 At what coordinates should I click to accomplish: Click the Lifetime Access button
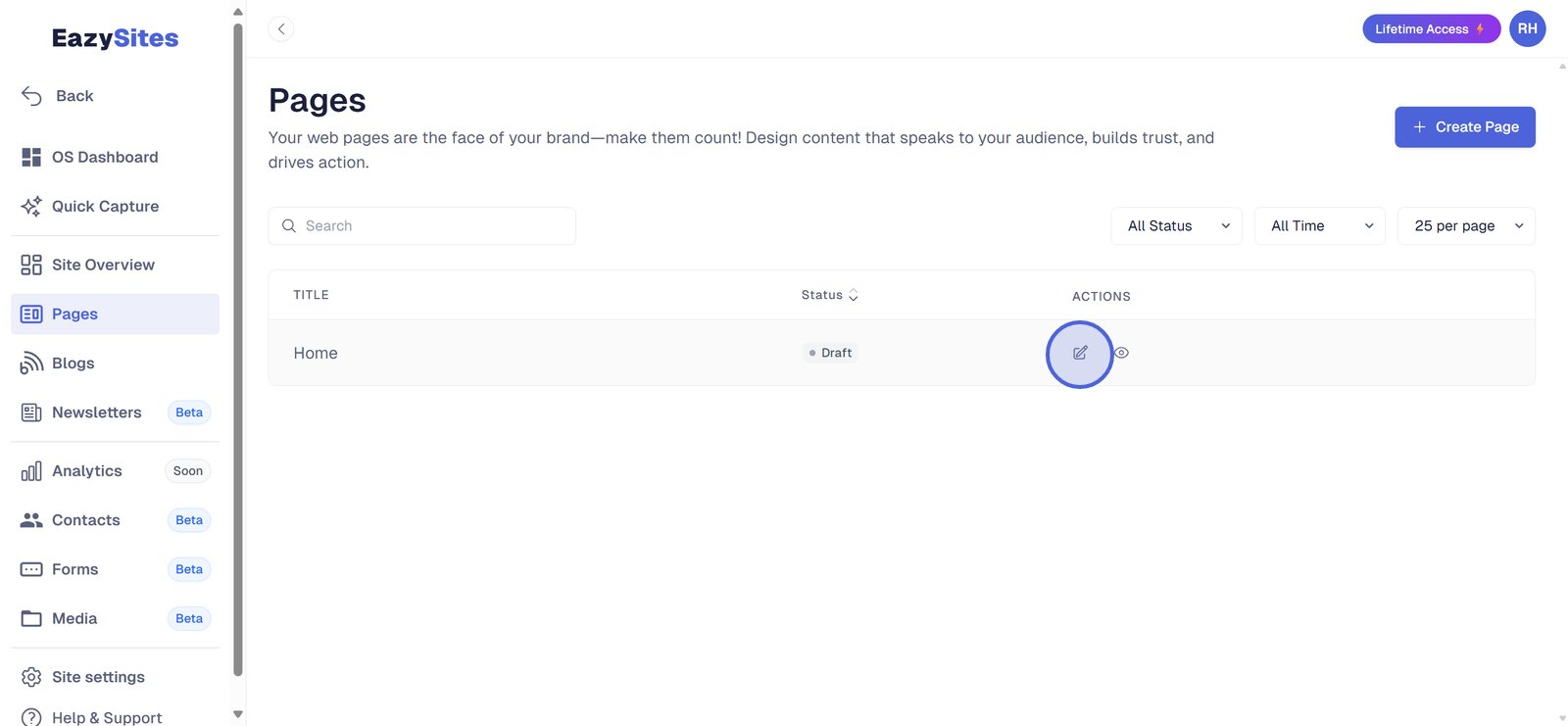pos(1430,29)
